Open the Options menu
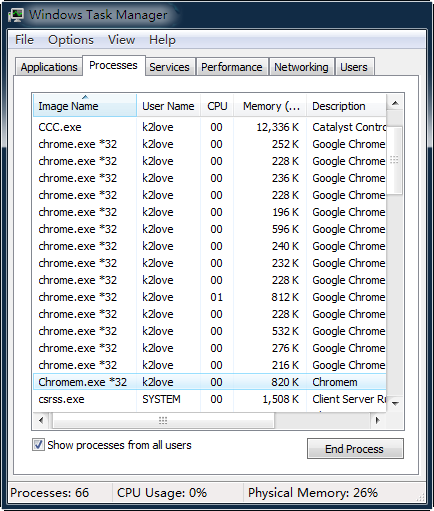Screen dimensions: 434x511 71,40
